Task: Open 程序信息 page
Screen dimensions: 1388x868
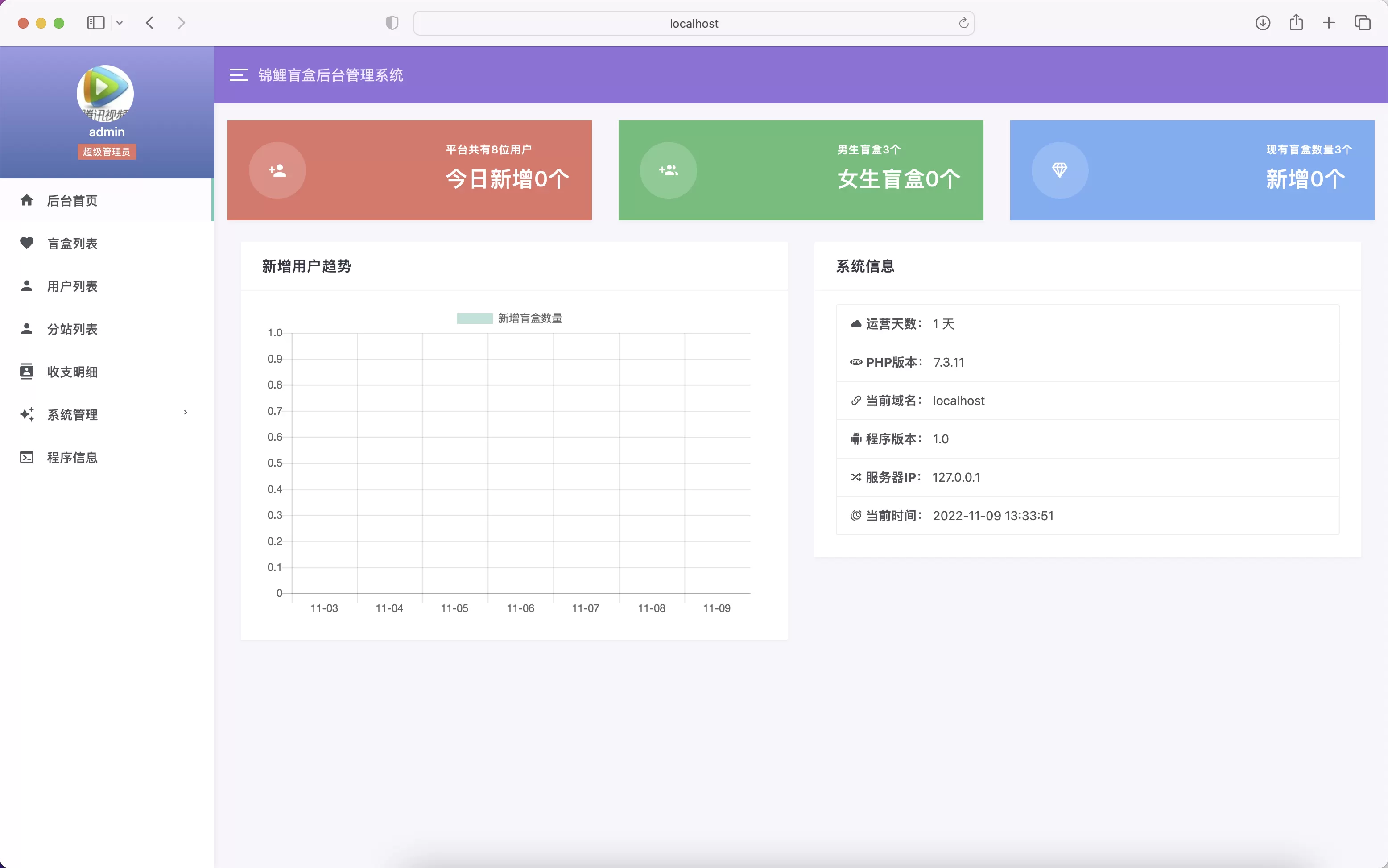Action: (x=106, y=458)
